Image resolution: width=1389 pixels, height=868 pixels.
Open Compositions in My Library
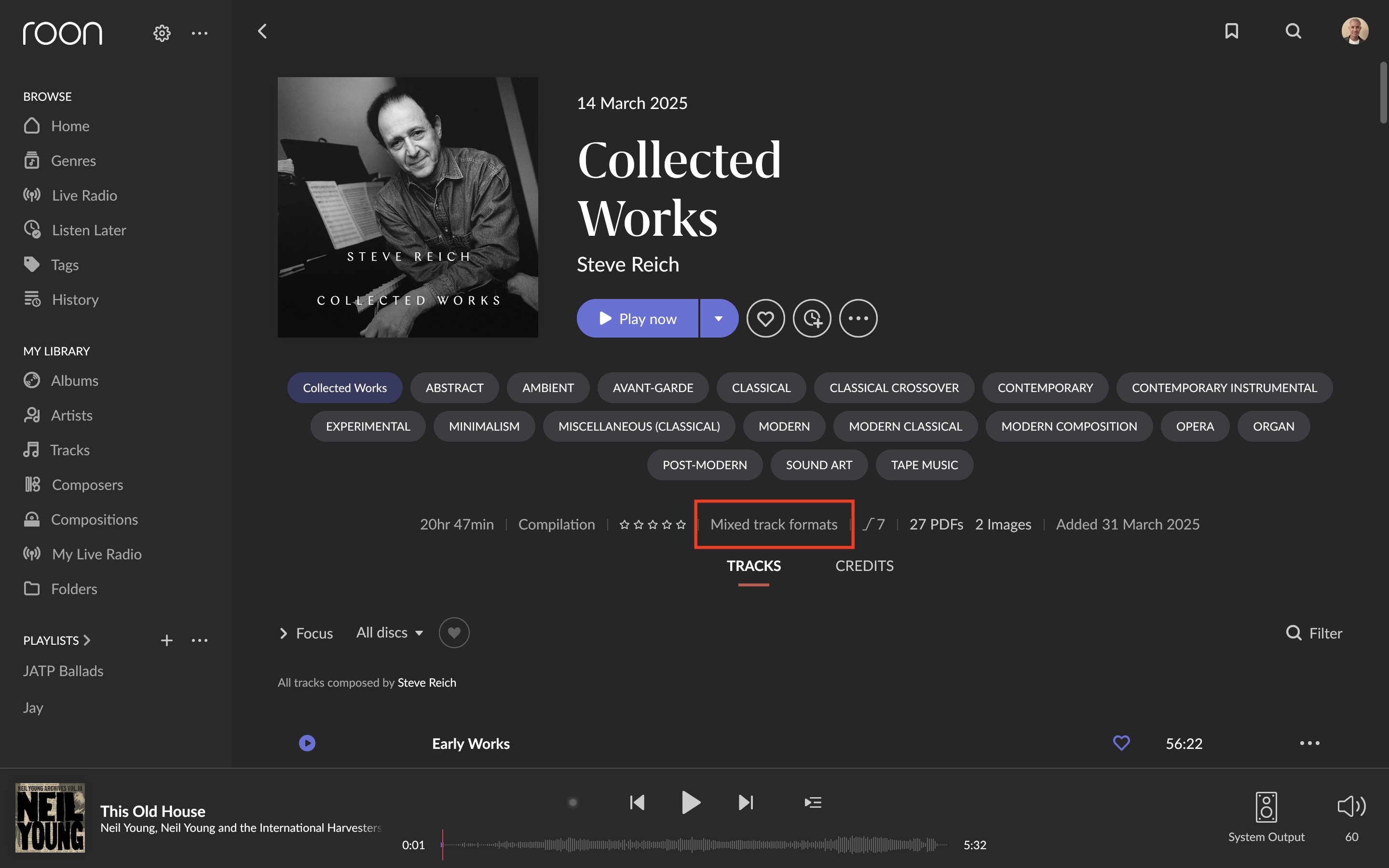(81, 519)
